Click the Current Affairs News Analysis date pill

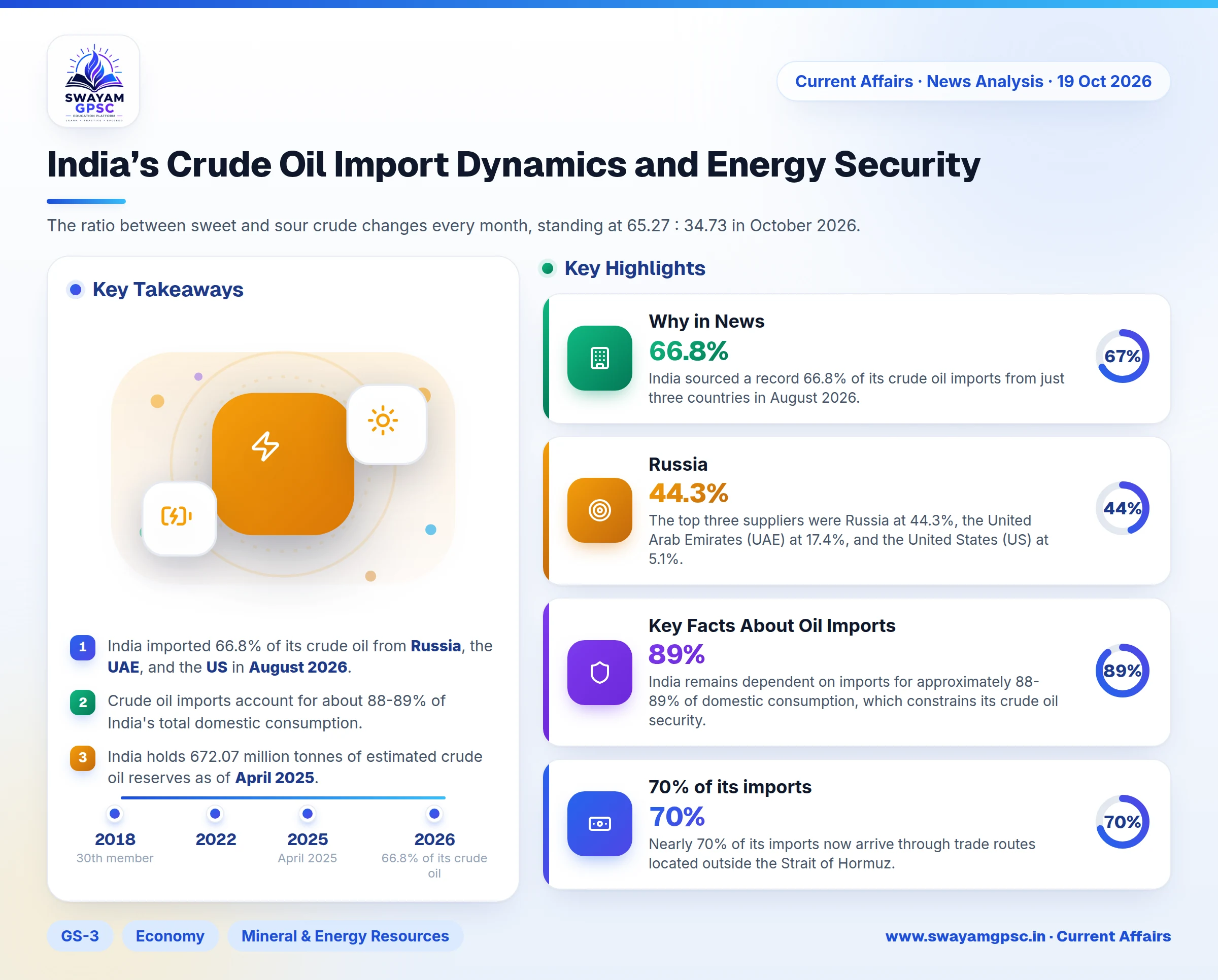[973, 81]
